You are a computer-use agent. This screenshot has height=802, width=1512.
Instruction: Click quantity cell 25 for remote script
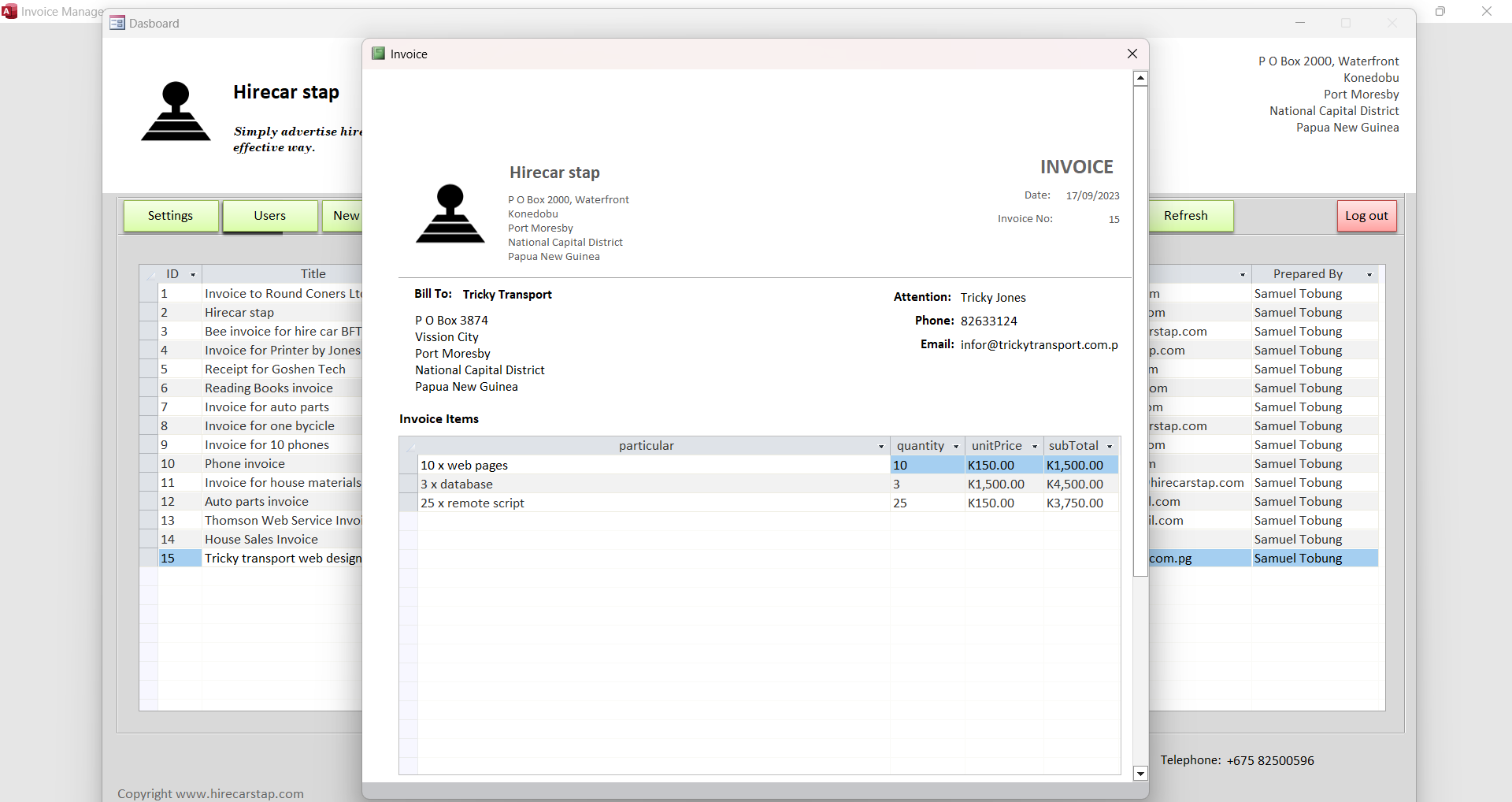point(928,503)
